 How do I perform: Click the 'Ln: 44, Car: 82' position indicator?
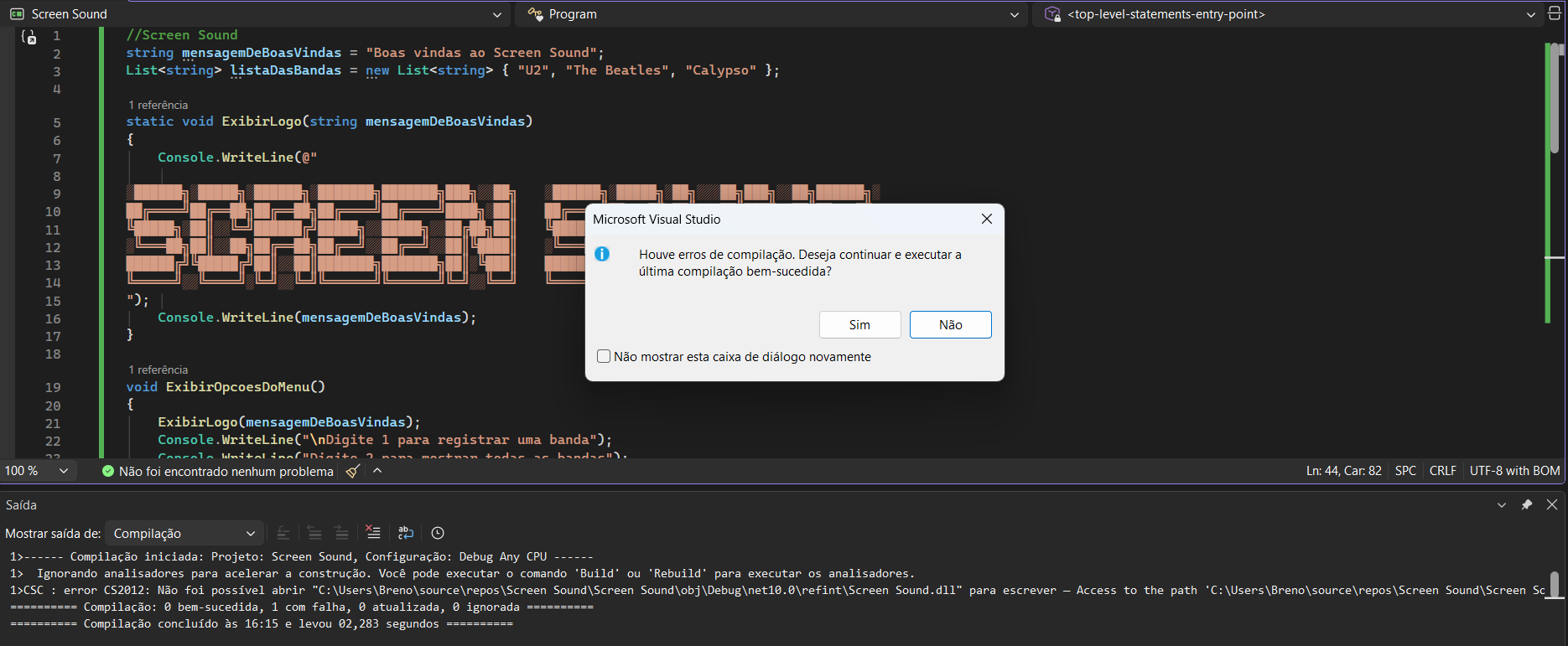pyautogui.click(x=1343, y=471)
